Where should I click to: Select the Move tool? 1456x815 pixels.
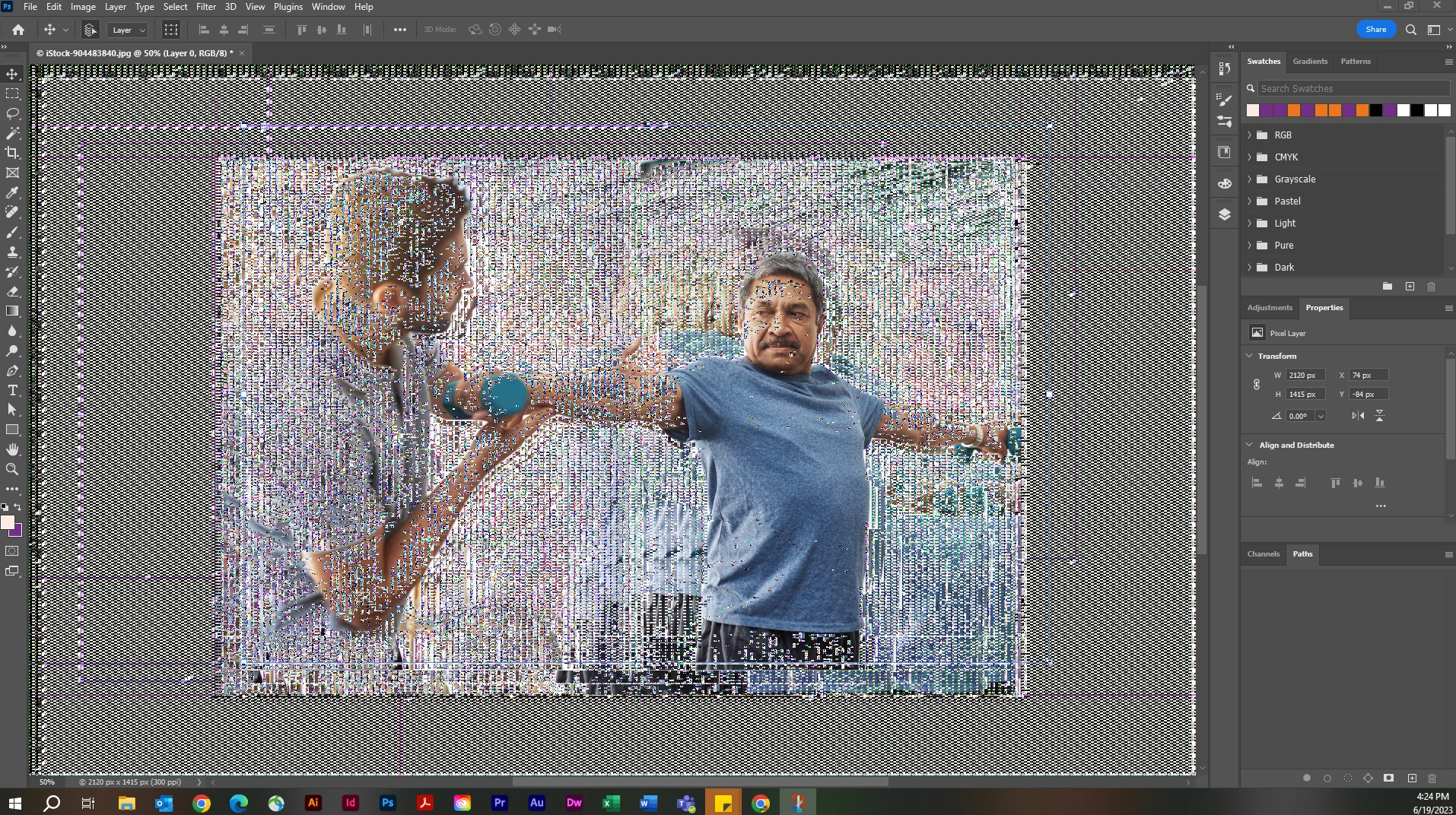[x=12, y=74]
